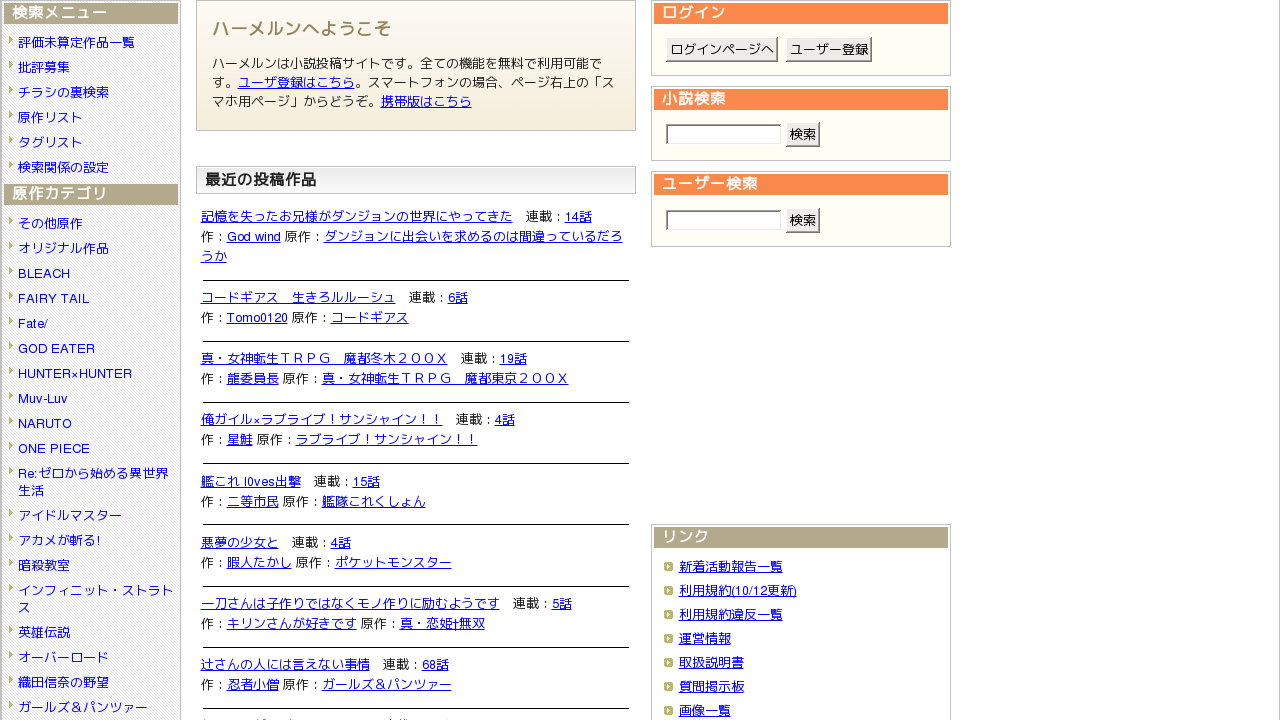Open the 14話 chapter link
This screenshot has width=1280, height=720.
578,216
